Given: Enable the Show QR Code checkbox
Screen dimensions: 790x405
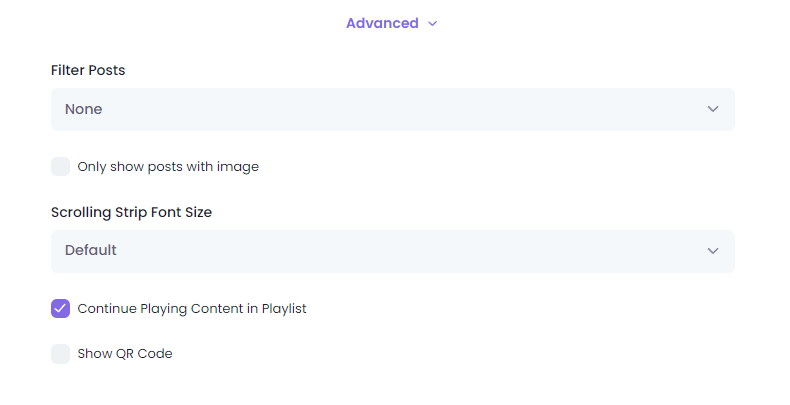Looking at the screenshot, I should pyautogui.click(x=60, y=354).
